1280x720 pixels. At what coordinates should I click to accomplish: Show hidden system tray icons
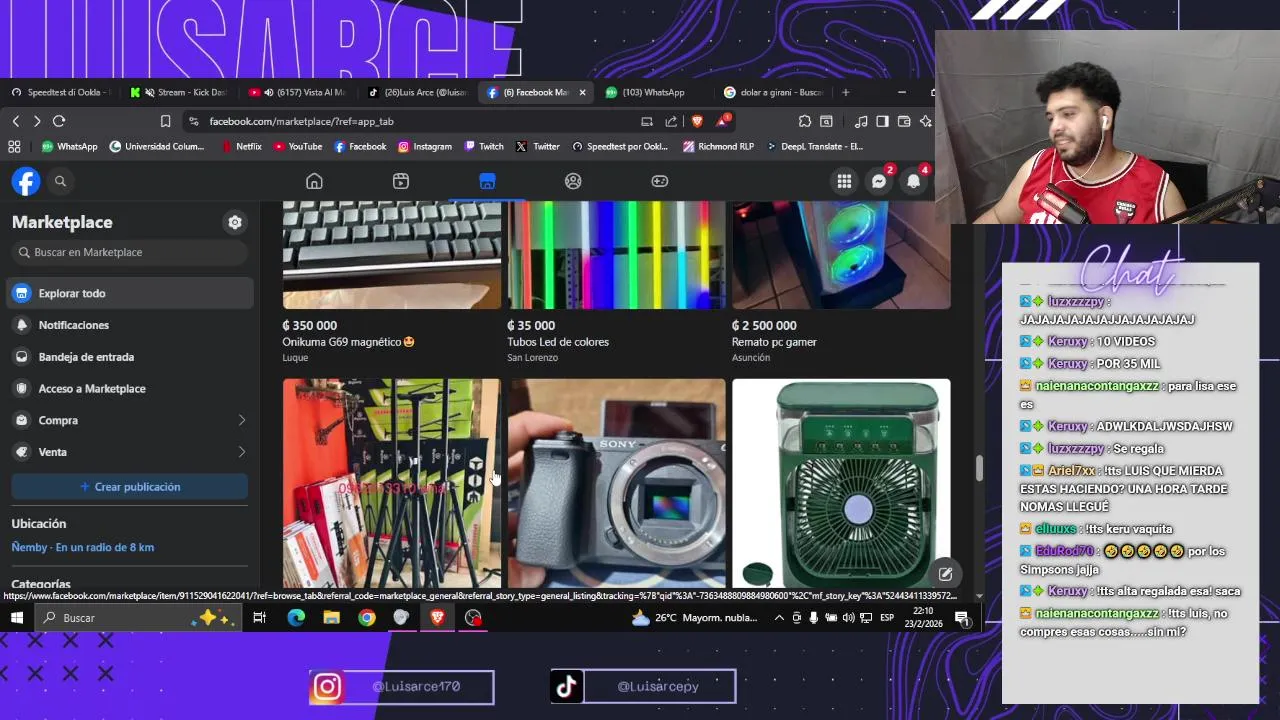pos(779,618)
